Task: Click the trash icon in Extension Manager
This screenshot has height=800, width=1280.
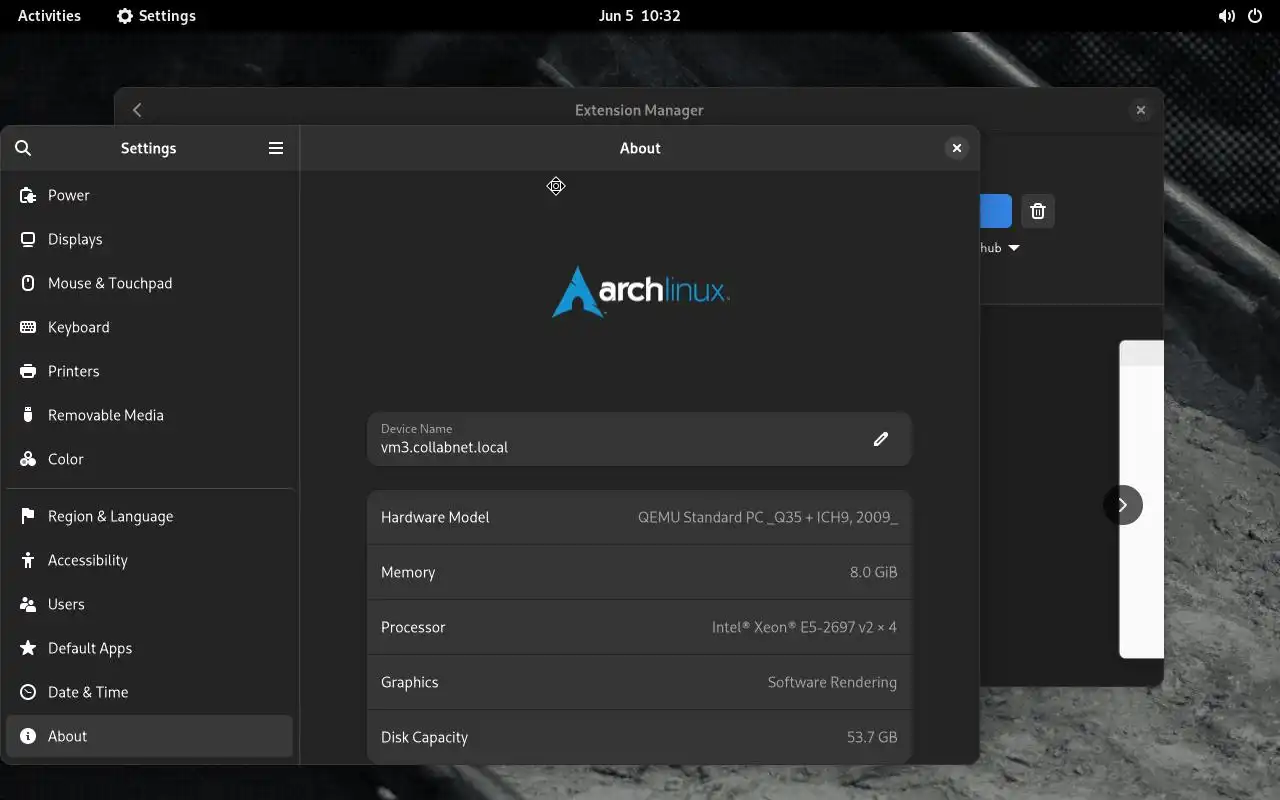Action: tap(1038, 211)
